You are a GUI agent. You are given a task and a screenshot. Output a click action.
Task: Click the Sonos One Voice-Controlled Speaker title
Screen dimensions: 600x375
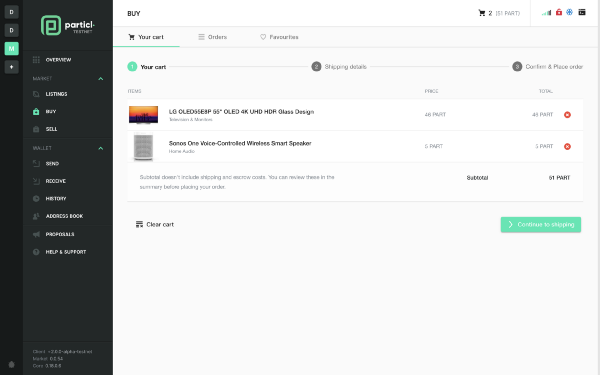point(240,143)
